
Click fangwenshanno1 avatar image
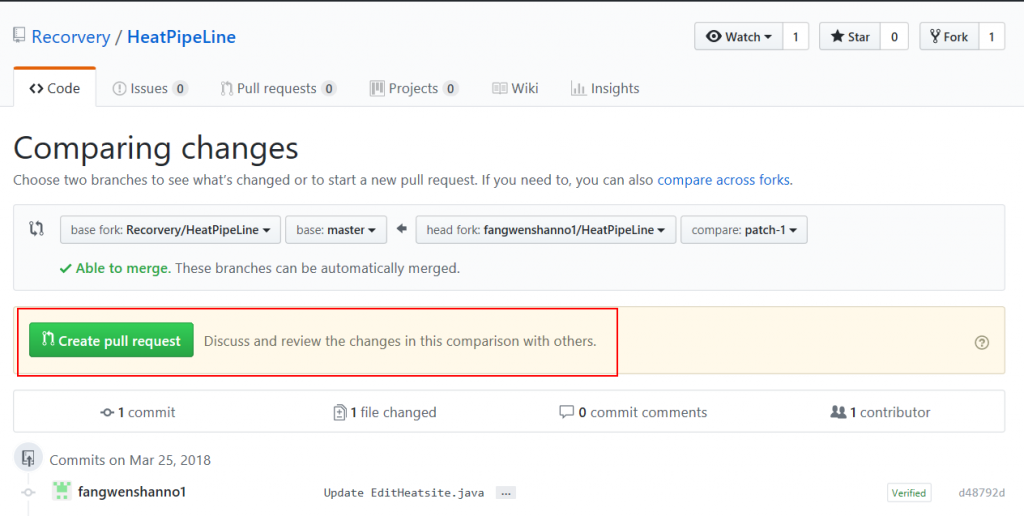point(61,491)
